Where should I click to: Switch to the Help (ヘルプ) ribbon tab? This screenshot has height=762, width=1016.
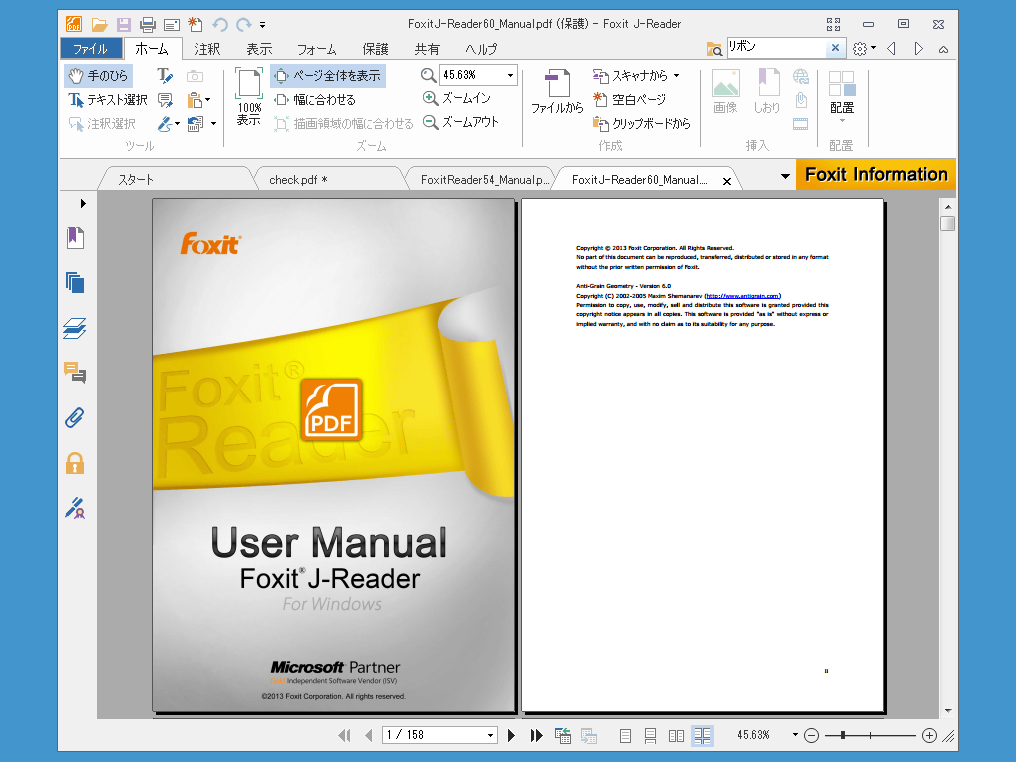[x=481, y=49]
